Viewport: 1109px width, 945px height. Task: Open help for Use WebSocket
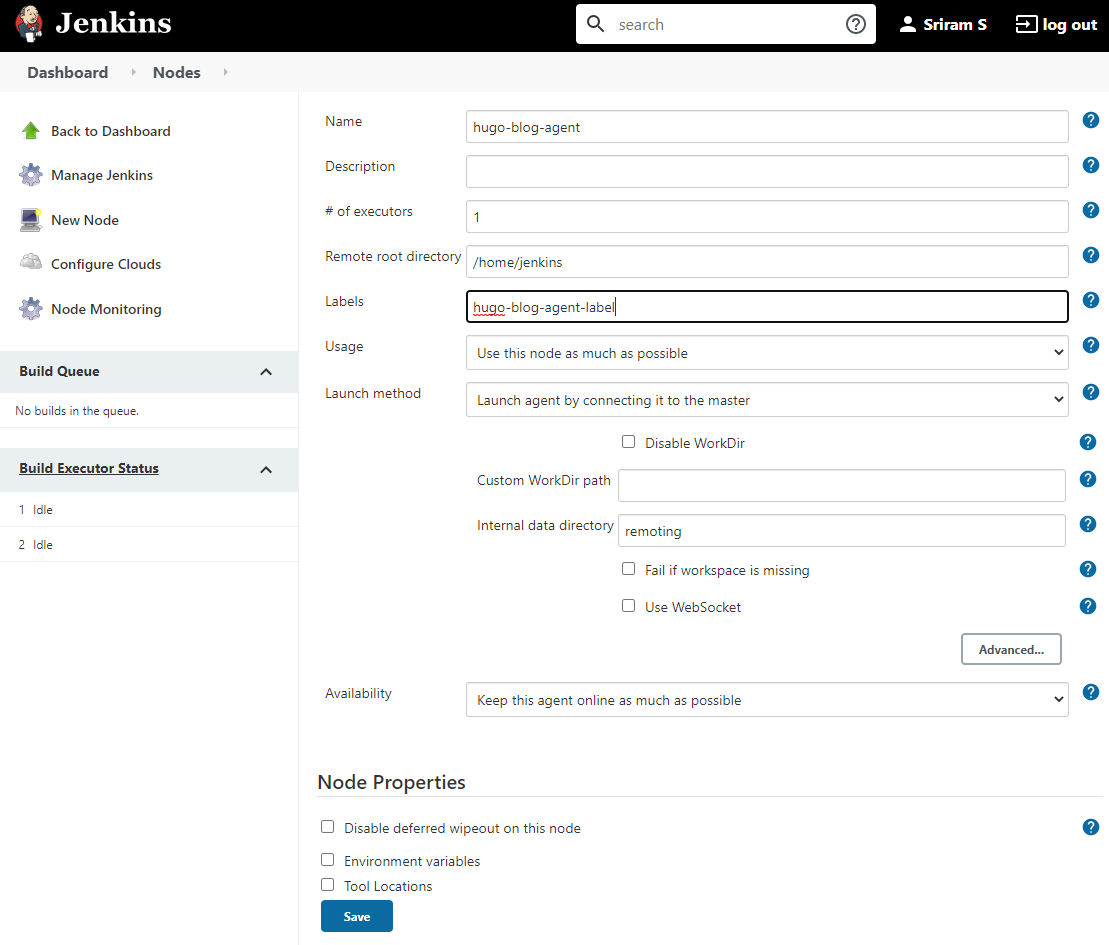click(x=1088, y=606)
